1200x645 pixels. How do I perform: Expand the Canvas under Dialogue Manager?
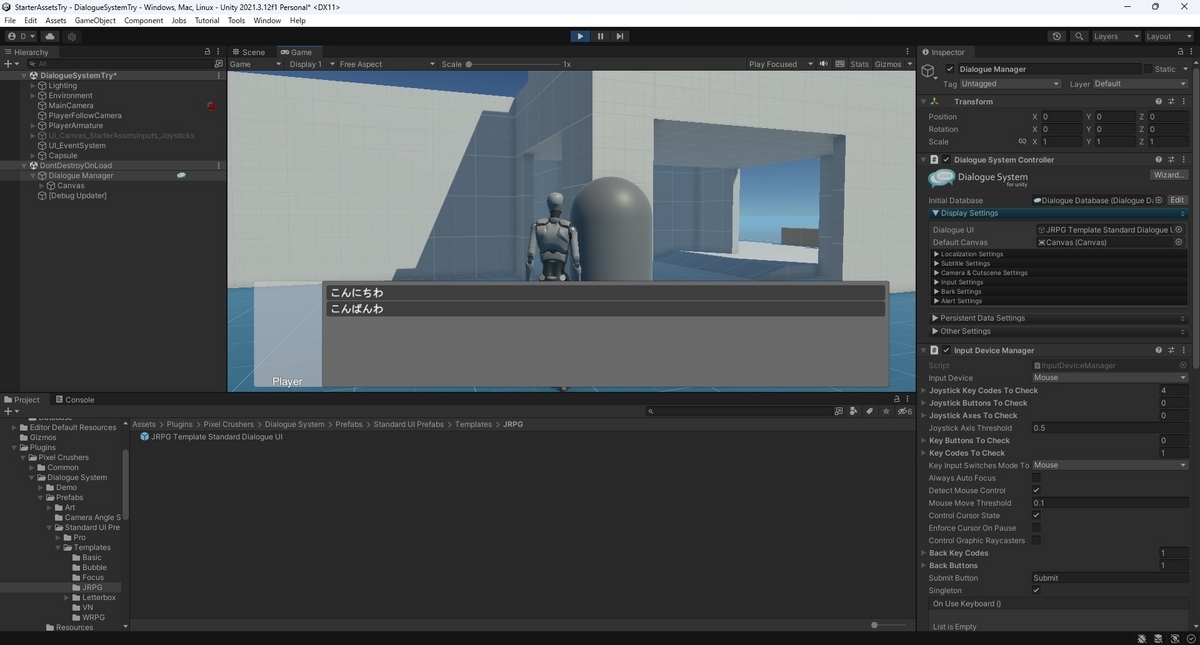coord(41,185)
